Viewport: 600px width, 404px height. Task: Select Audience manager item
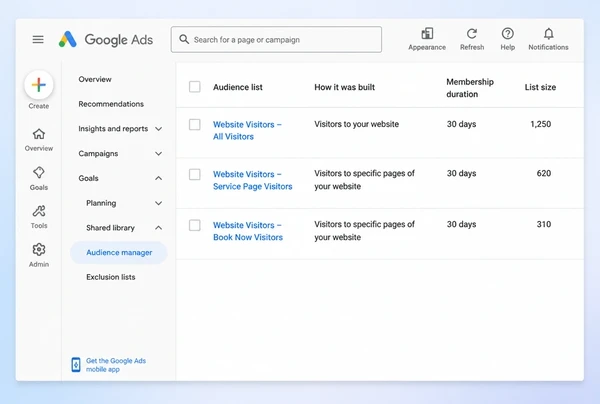coord(119,252)
